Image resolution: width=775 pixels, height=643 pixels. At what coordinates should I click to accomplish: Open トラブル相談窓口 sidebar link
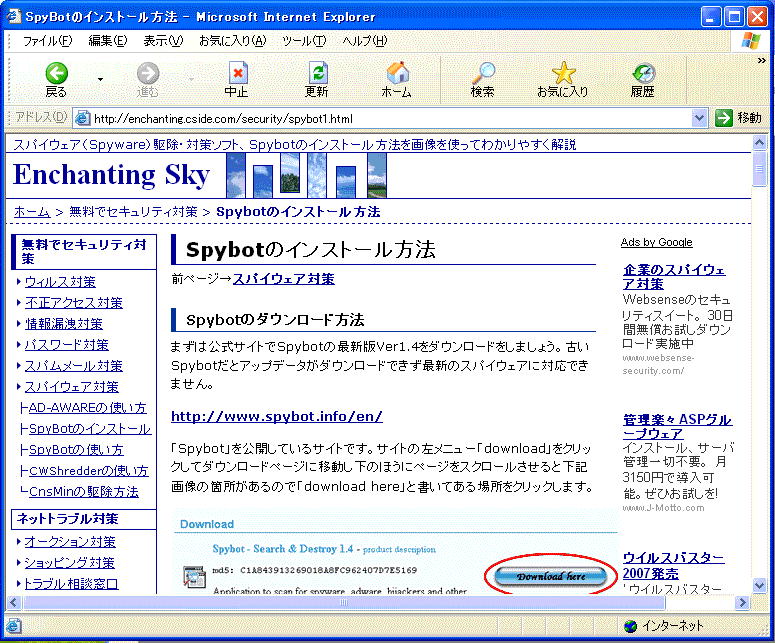[71, 584]
